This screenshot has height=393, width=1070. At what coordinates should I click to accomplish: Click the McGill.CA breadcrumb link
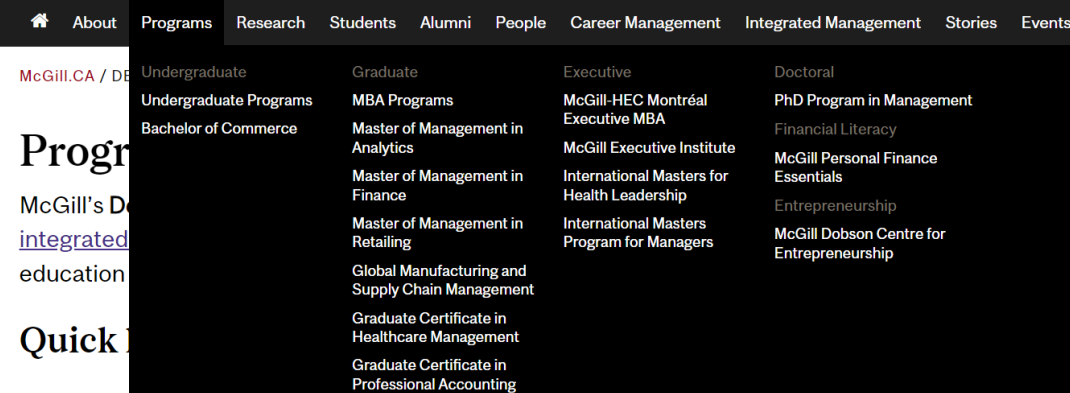pos(57,76)
